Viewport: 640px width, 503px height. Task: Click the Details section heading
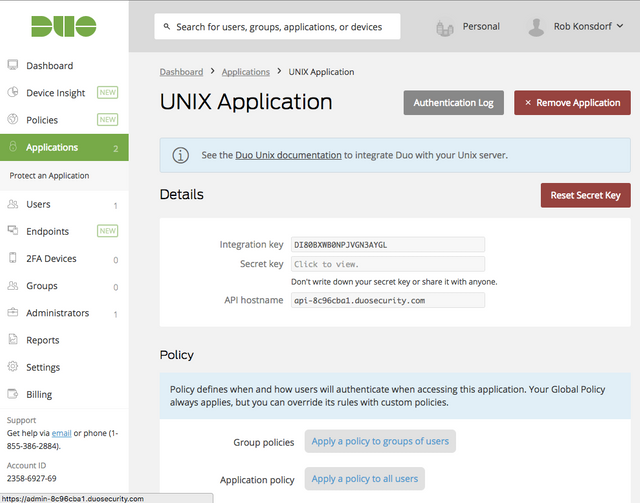point(182,194)
